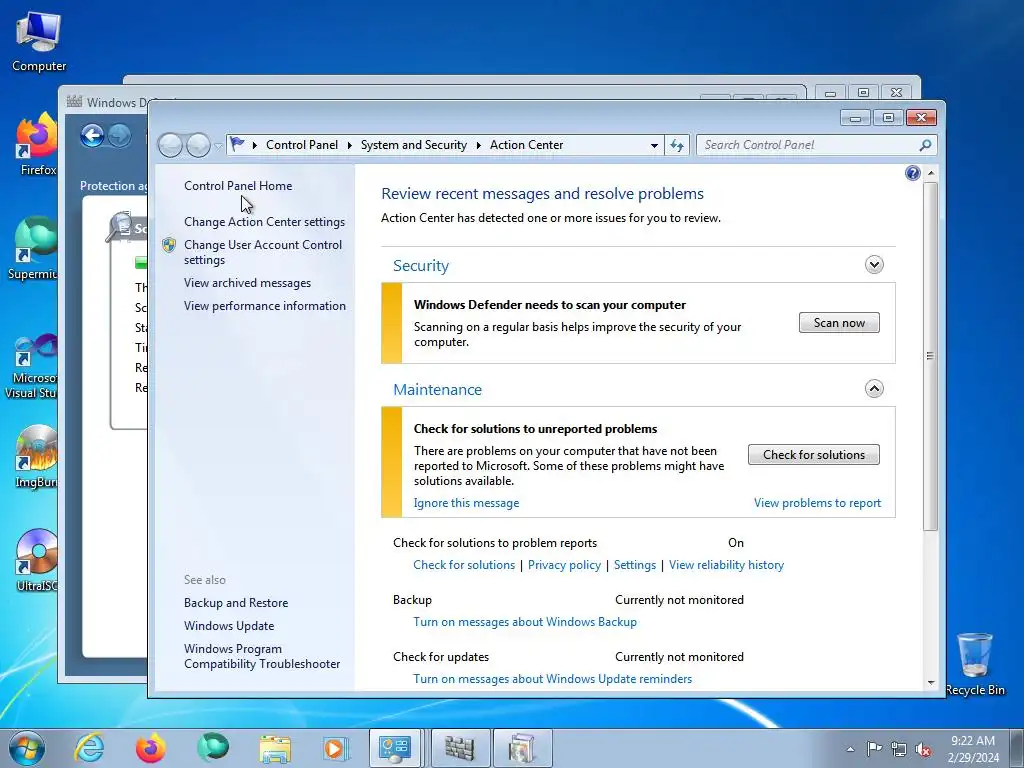1024x768 pixels.
Task: Click the muted volume tray icon
Action: (923, 749)
